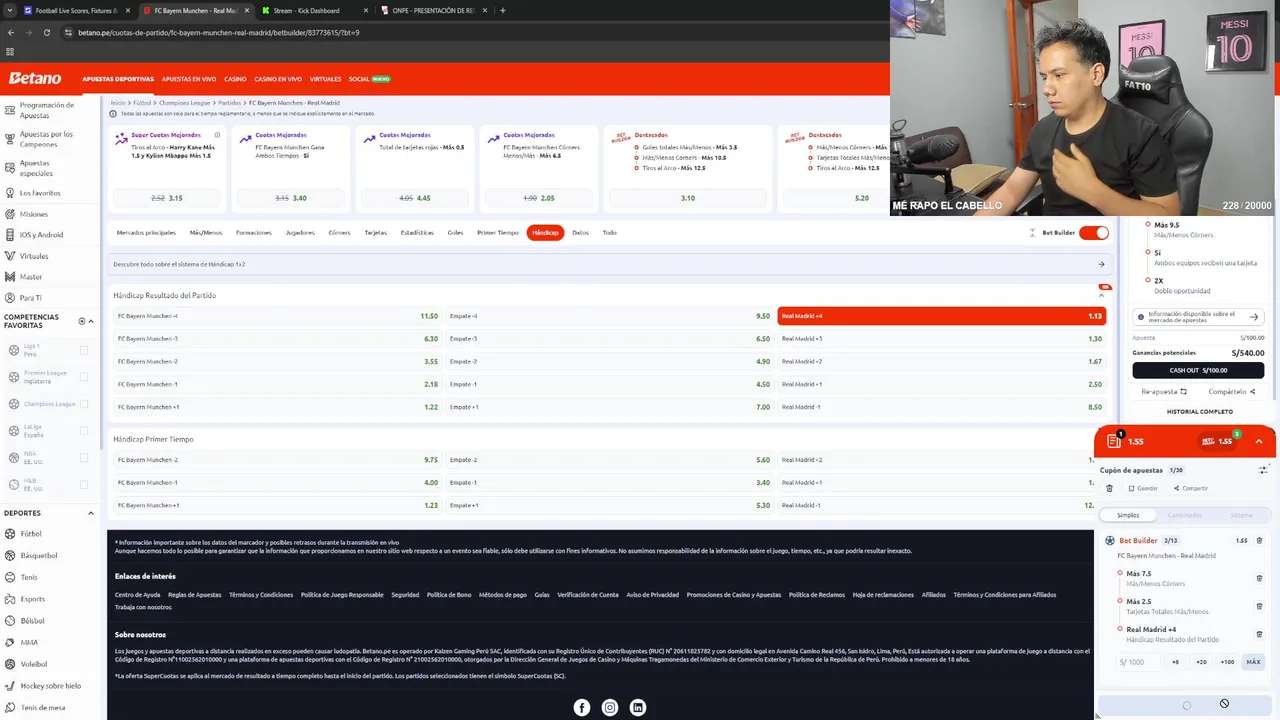Remove Más 7.5 corners selection from coupon
Screen dimensions: 1280x720
tap(1259, 578)
